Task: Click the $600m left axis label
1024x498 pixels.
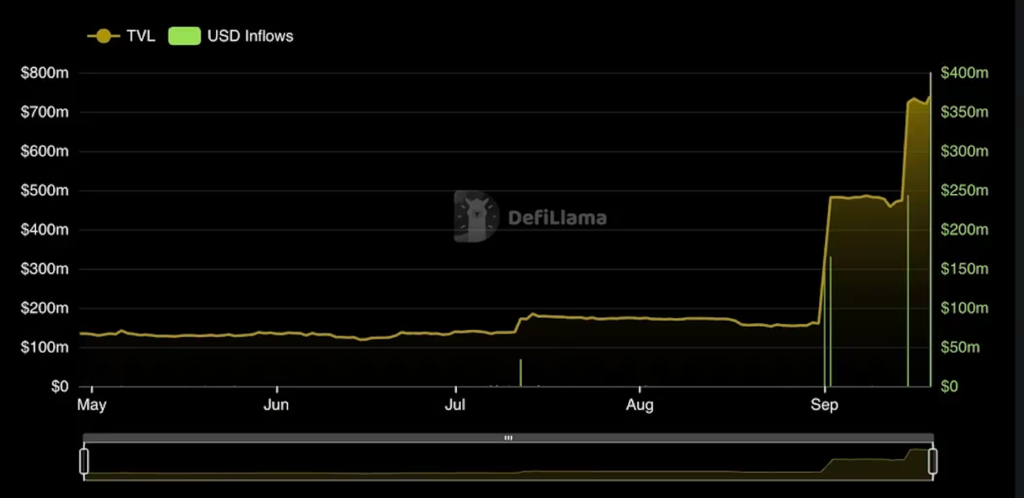Action: pyautogui.click(x=45, y=151)
